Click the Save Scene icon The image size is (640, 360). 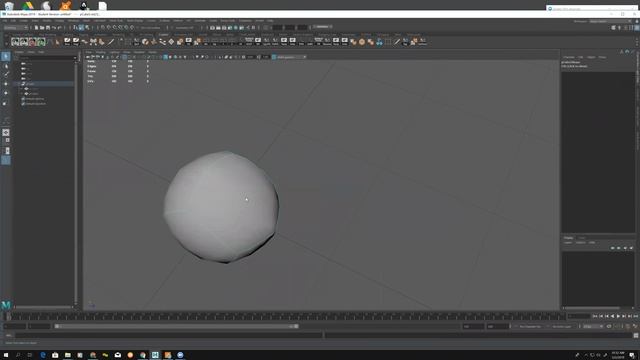point(48,28)
